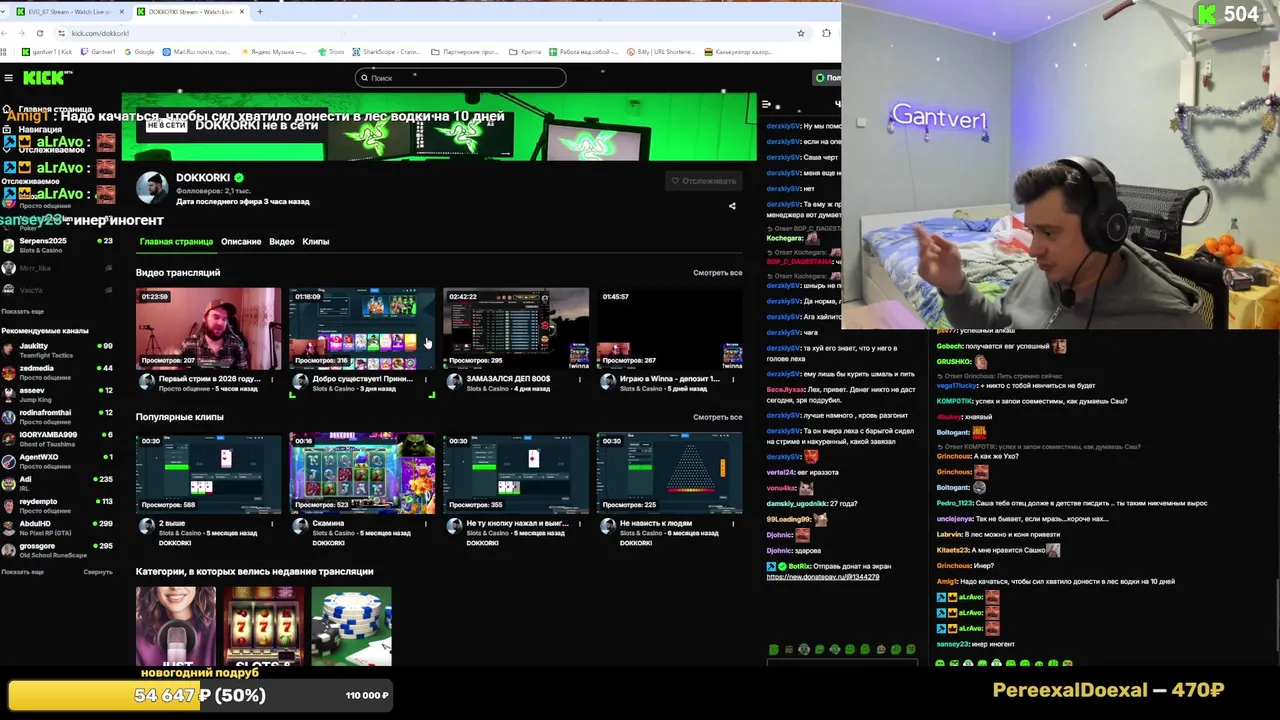The width and height of the screenshot is (1280, 720).
Task: Open the Крипта bookmark folder
Action: click(x=525, y=52)
